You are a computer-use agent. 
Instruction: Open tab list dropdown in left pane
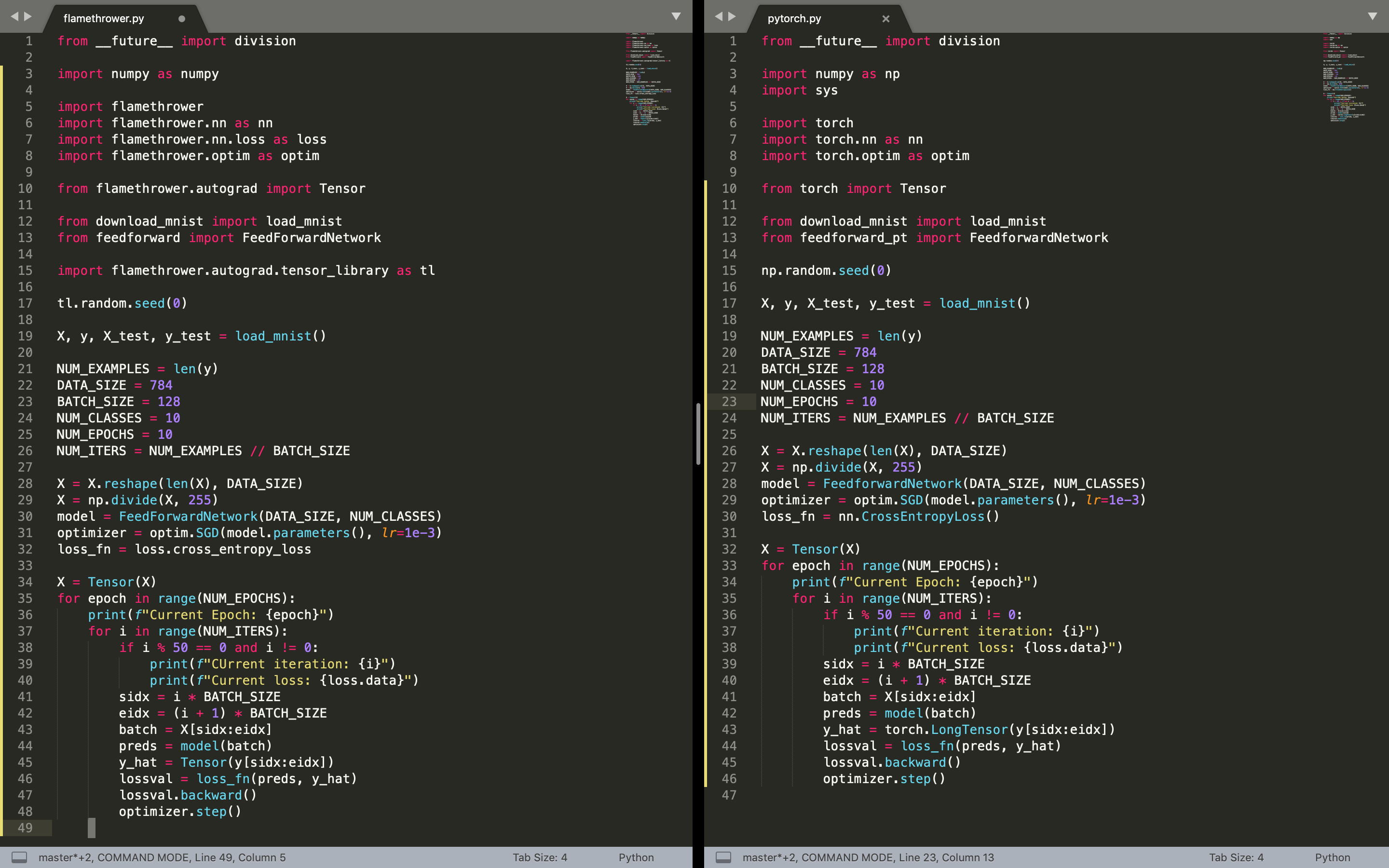click(x=676, y=16)
